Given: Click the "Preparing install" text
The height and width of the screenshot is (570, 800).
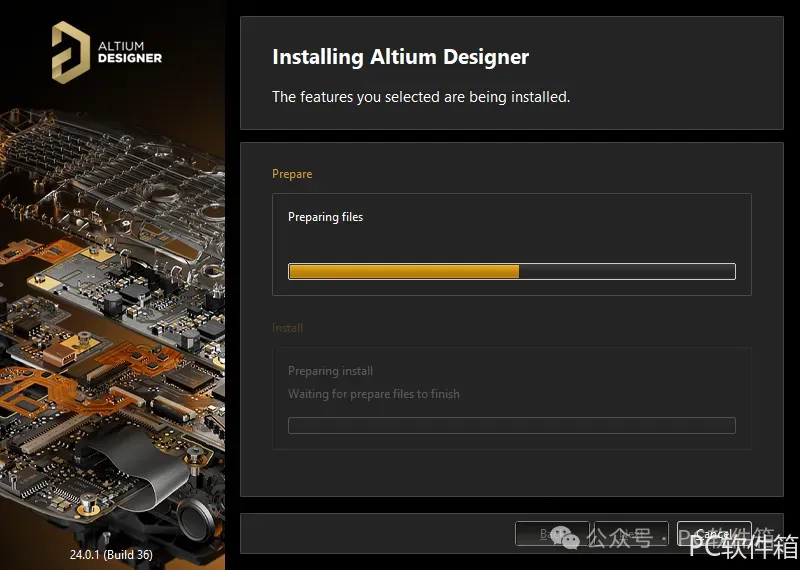Looking at the screenshot, I should (331, 371).
